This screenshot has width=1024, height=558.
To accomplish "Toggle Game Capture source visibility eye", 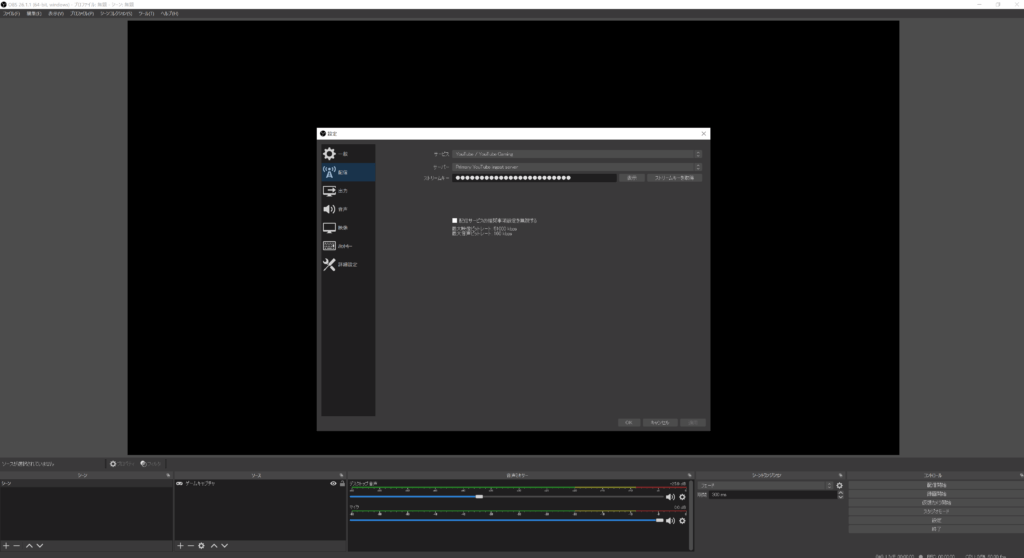I will 333,484.
